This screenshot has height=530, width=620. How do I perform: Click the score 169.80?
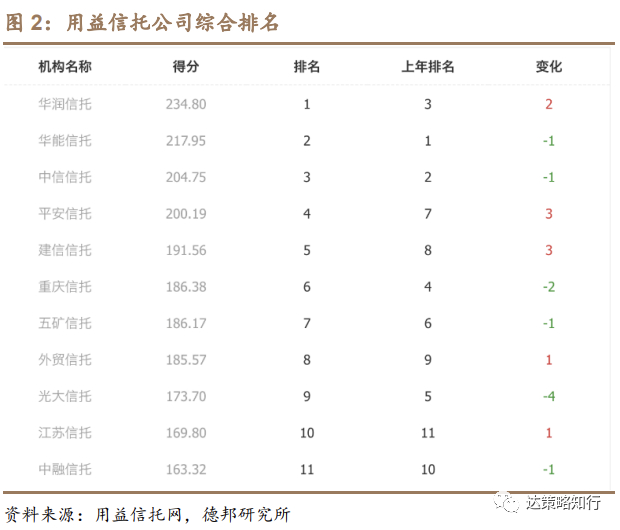click(186, 433)
